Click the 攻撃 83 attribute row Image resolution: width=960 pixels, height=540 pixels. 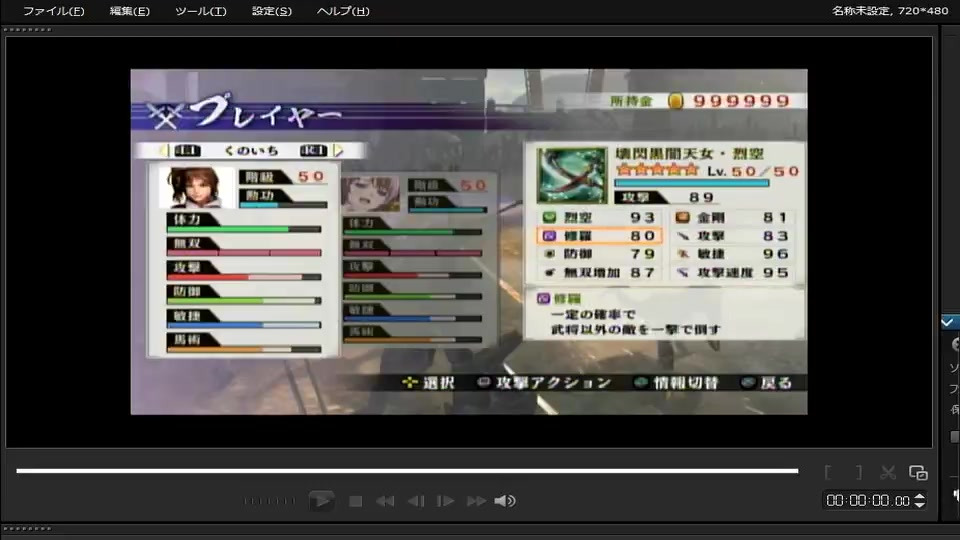point(732,236)
